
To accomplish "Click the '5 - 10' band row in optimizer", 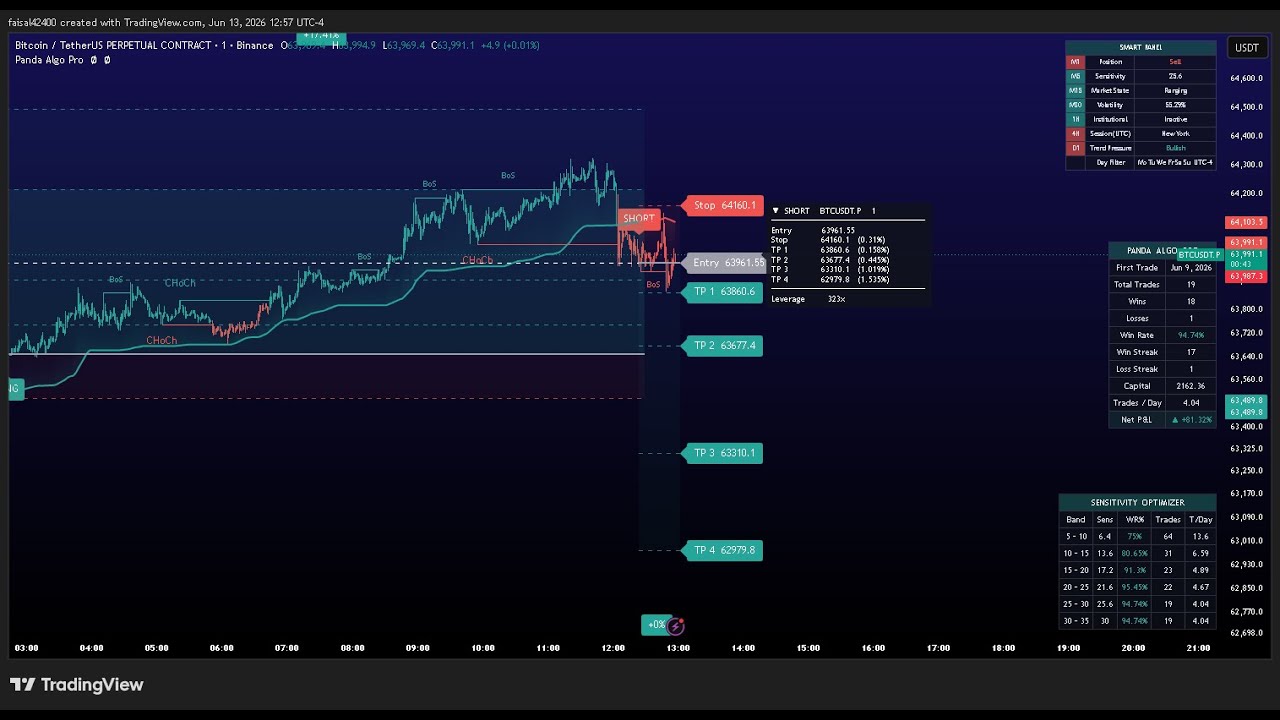I will pos(1137,537).
